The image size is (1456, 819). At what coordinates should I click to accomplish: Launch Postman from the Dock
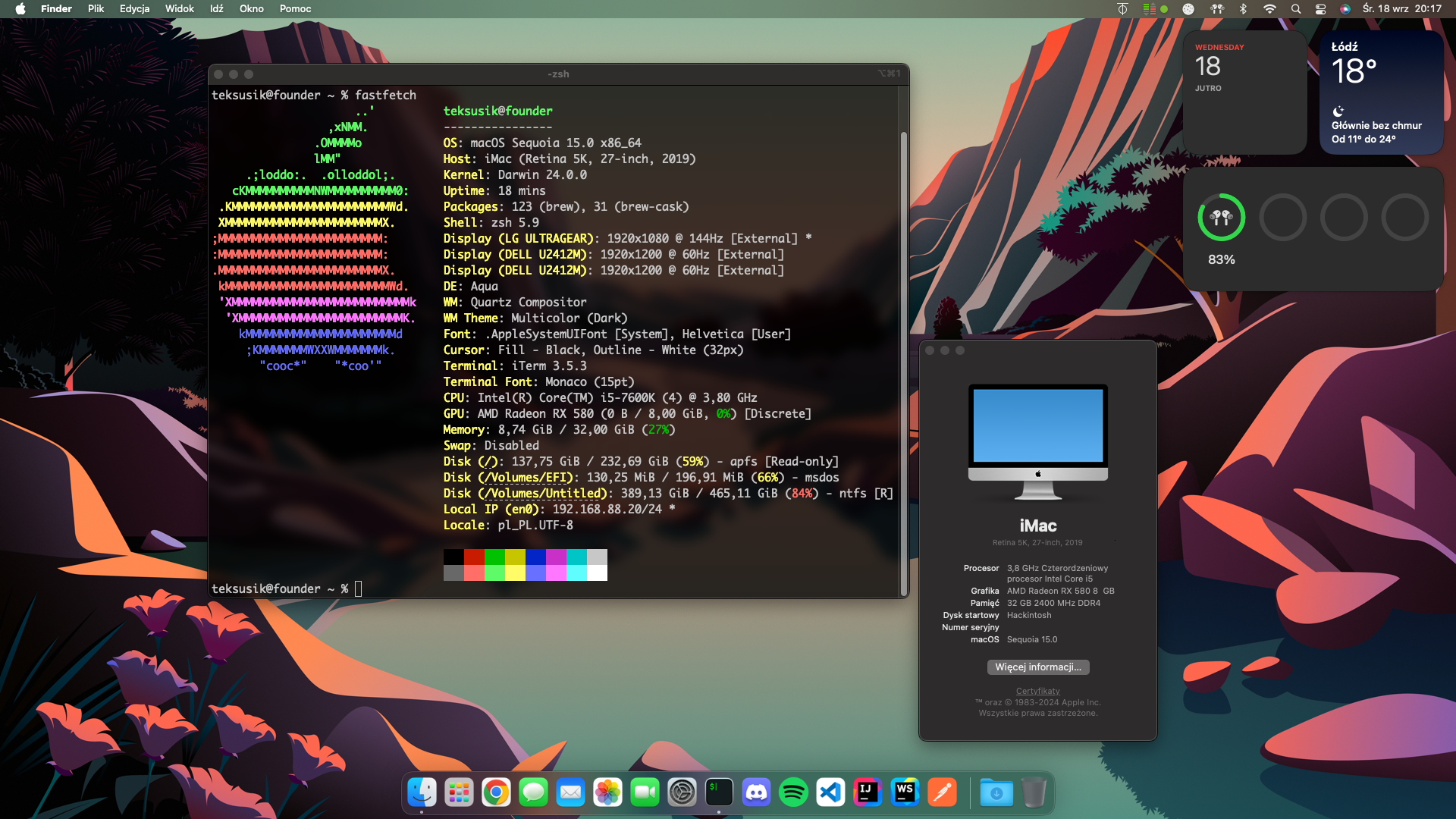[x=942, y=792]
